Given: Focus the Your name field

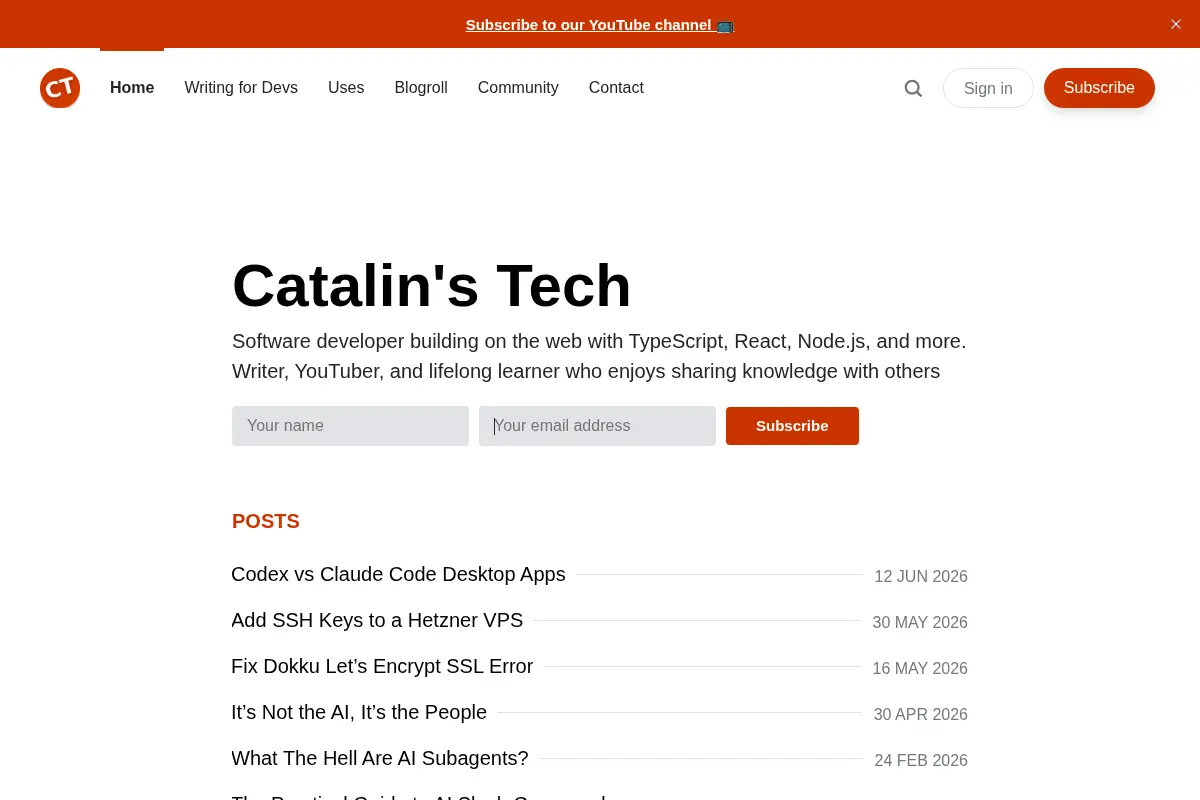Looking at the screenshot, I should (x=350, y=426).
